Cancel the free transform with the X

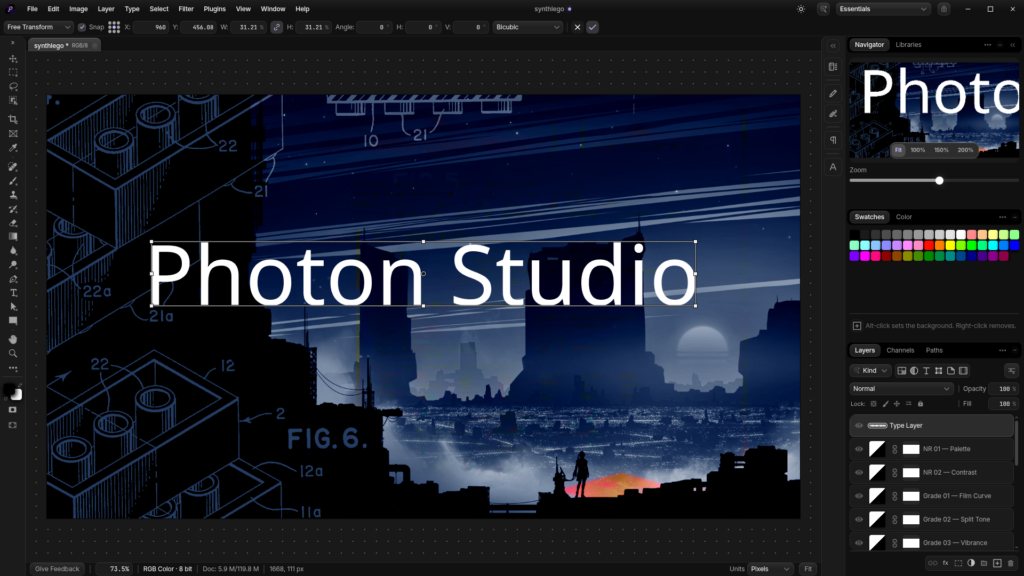tap(577, 27)
